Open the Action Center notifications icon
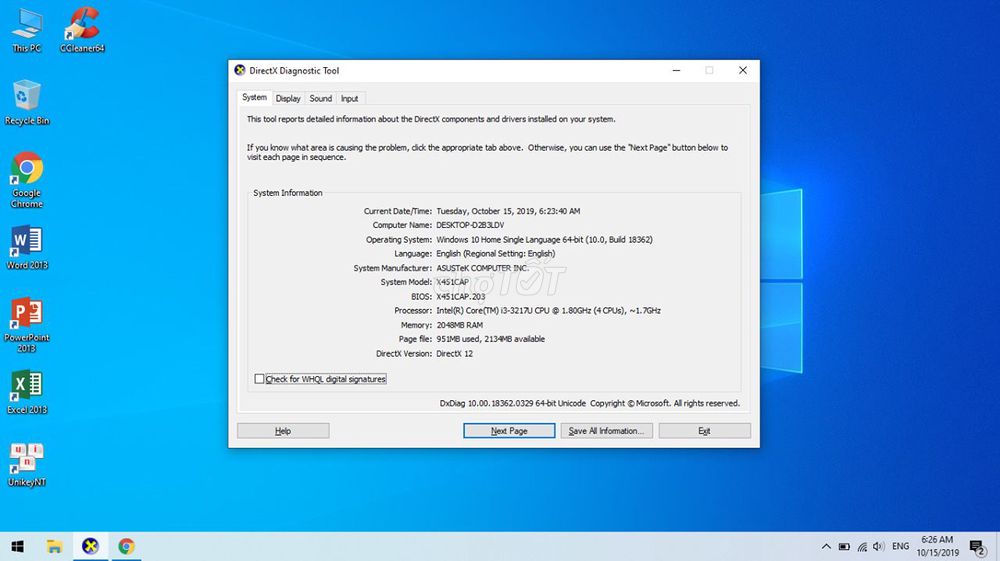 coord(978,547)
